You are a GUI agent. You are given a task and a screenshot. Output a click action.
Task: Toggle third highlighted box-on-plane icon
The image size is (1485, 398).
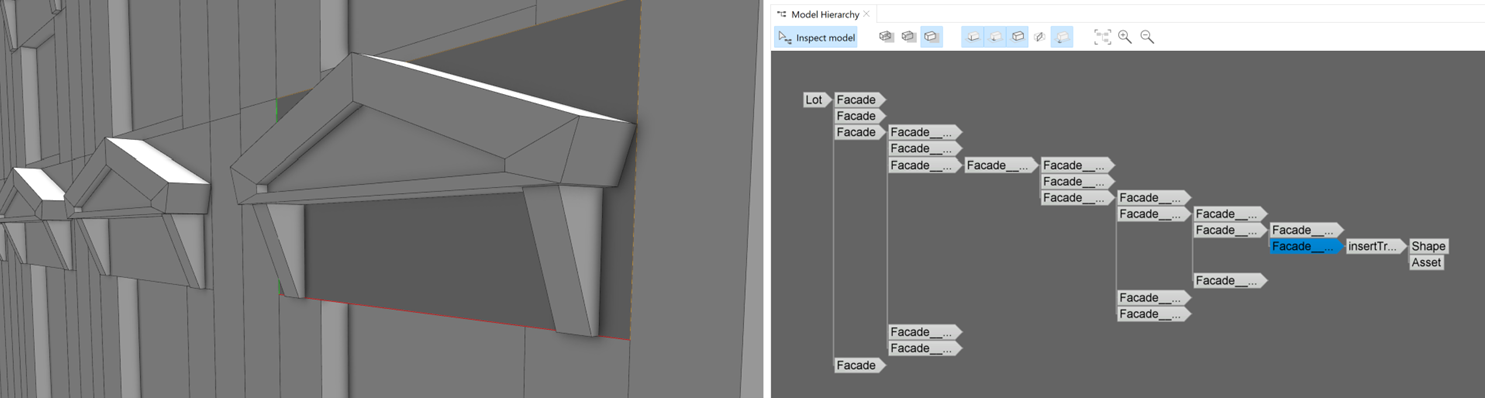tap(1017, 37)
